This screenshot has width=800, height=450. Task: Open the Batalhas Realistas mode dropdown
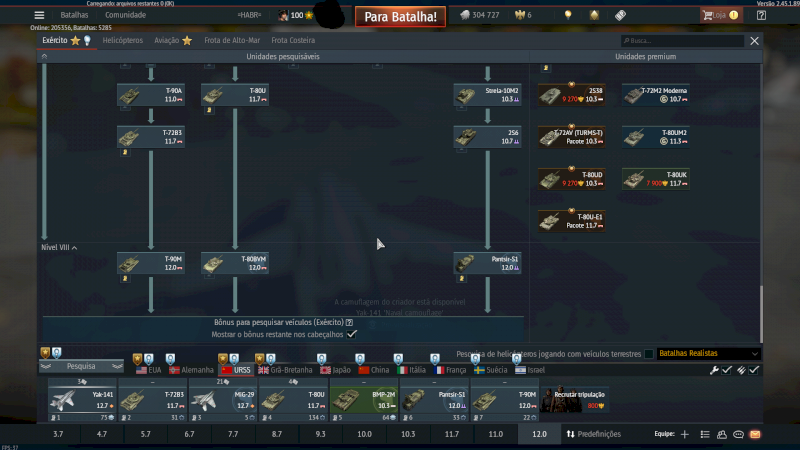(x=708, y=354)
